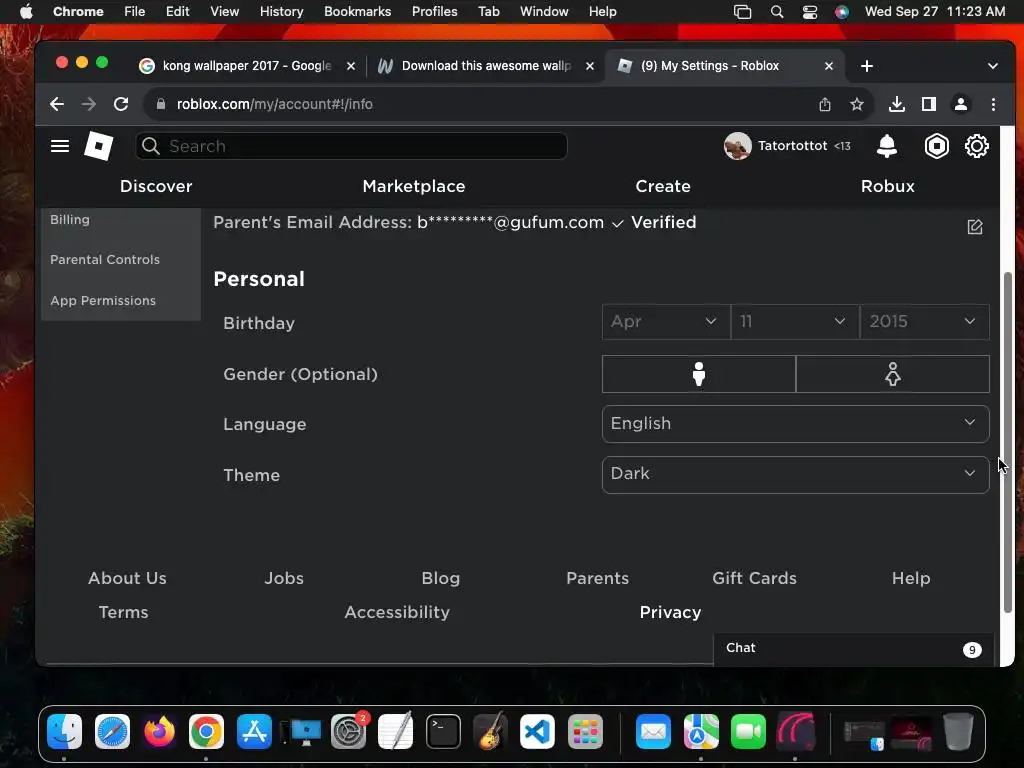
Task: Open Control Center in menu bar
Action: tap(810, 12)
